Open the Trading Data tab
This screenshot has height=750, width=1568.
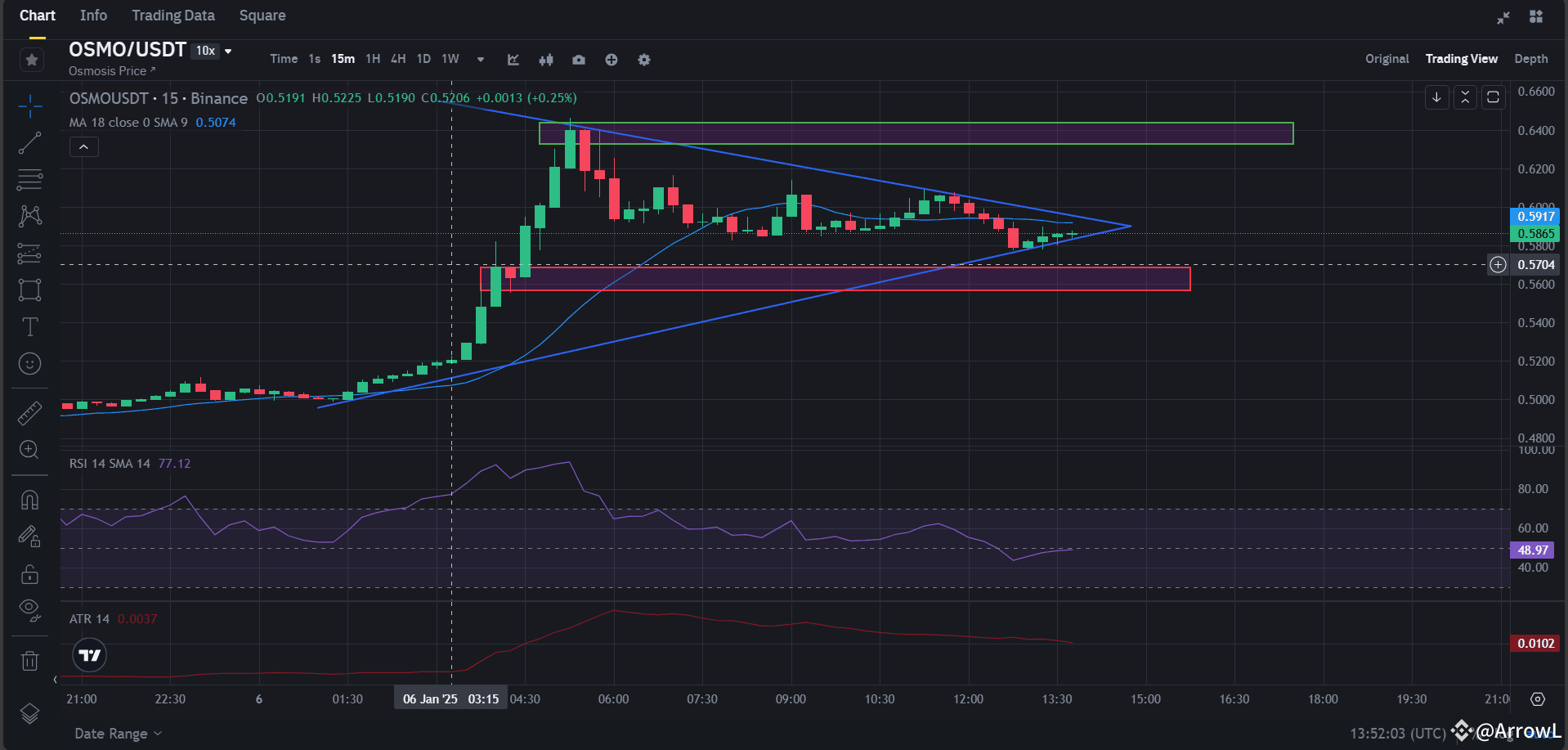pos(173,16)
